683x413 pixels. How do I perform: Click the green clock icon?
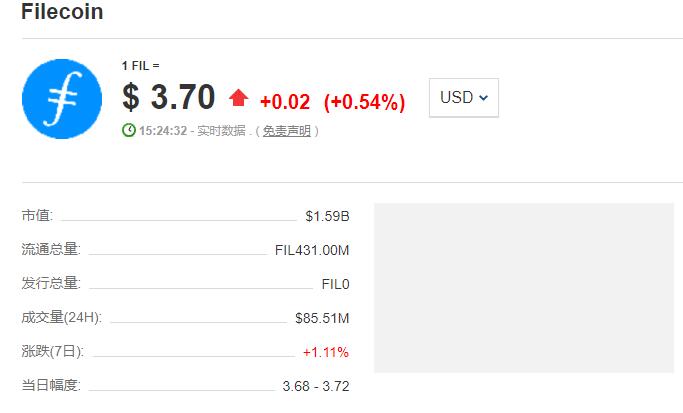click(x=128, y=130)
